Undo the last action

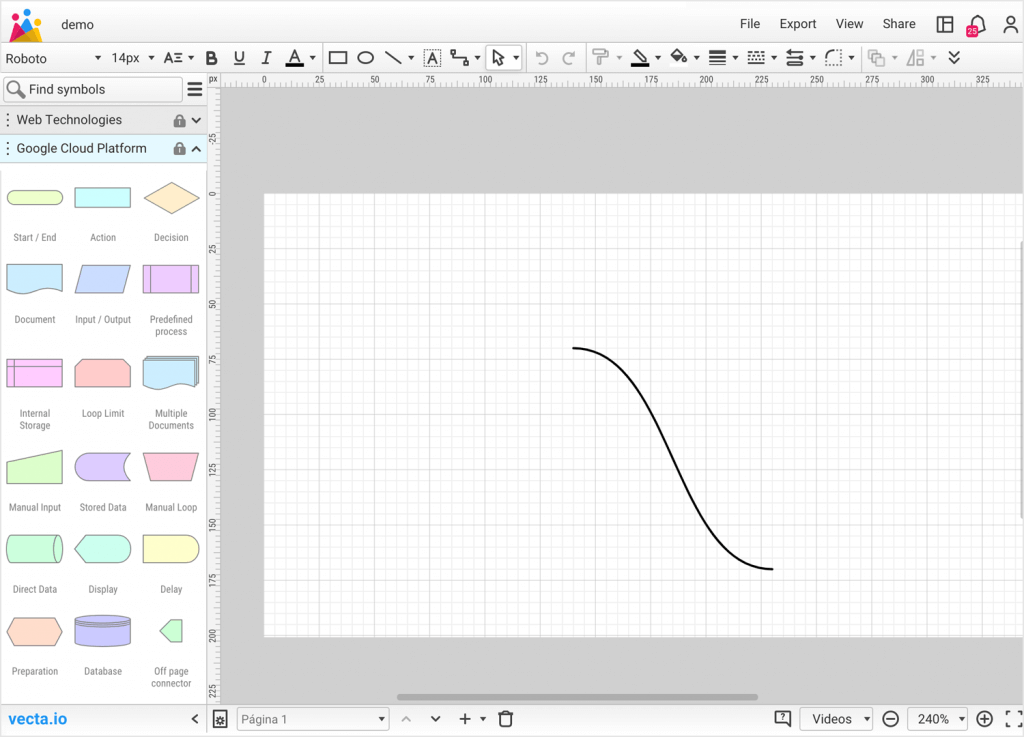(540, 57)
